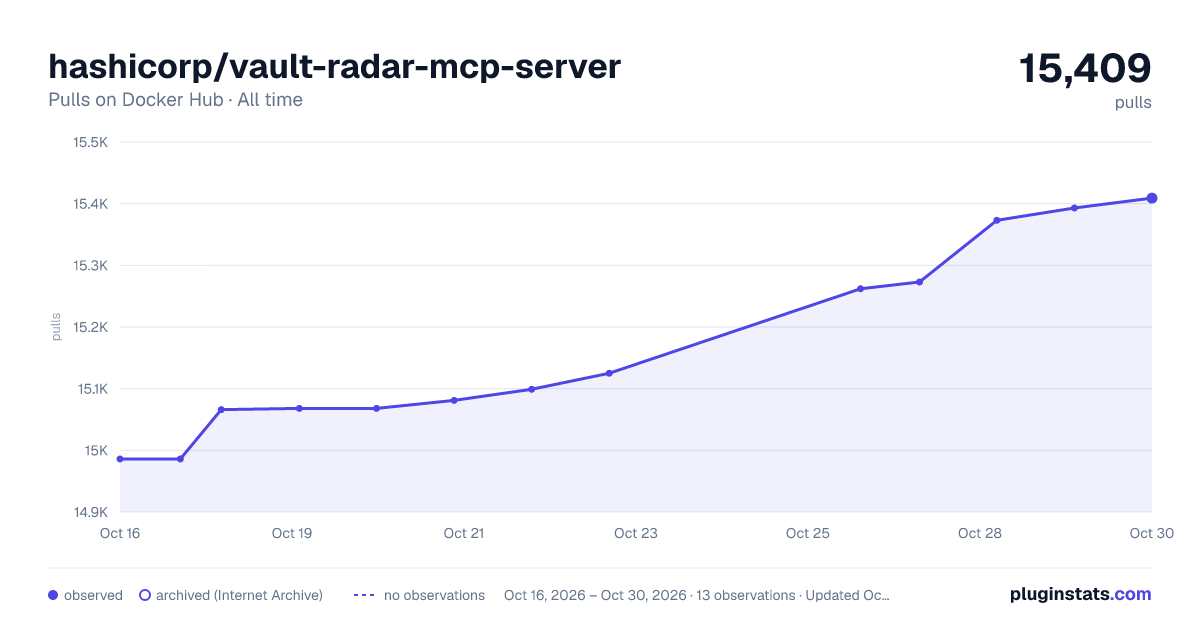
Task: Click the first data point at Oct 16
Action: [x=120, y=459]
